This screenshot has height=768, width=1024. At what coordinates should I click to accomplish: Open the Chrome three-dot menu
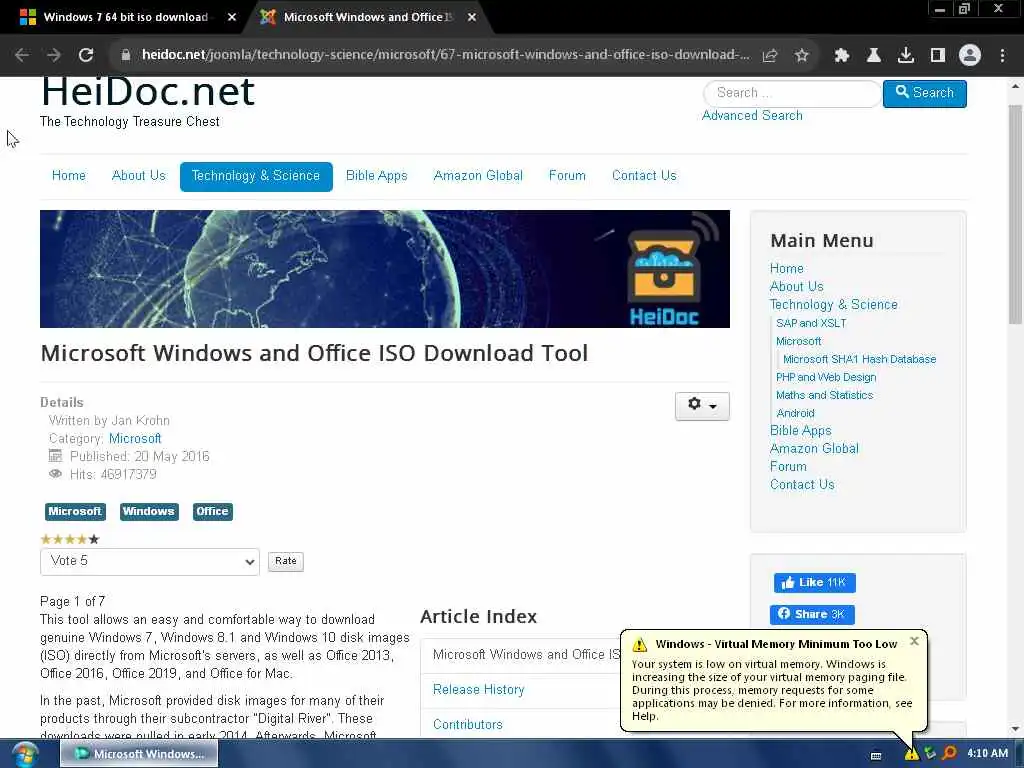1002,56
